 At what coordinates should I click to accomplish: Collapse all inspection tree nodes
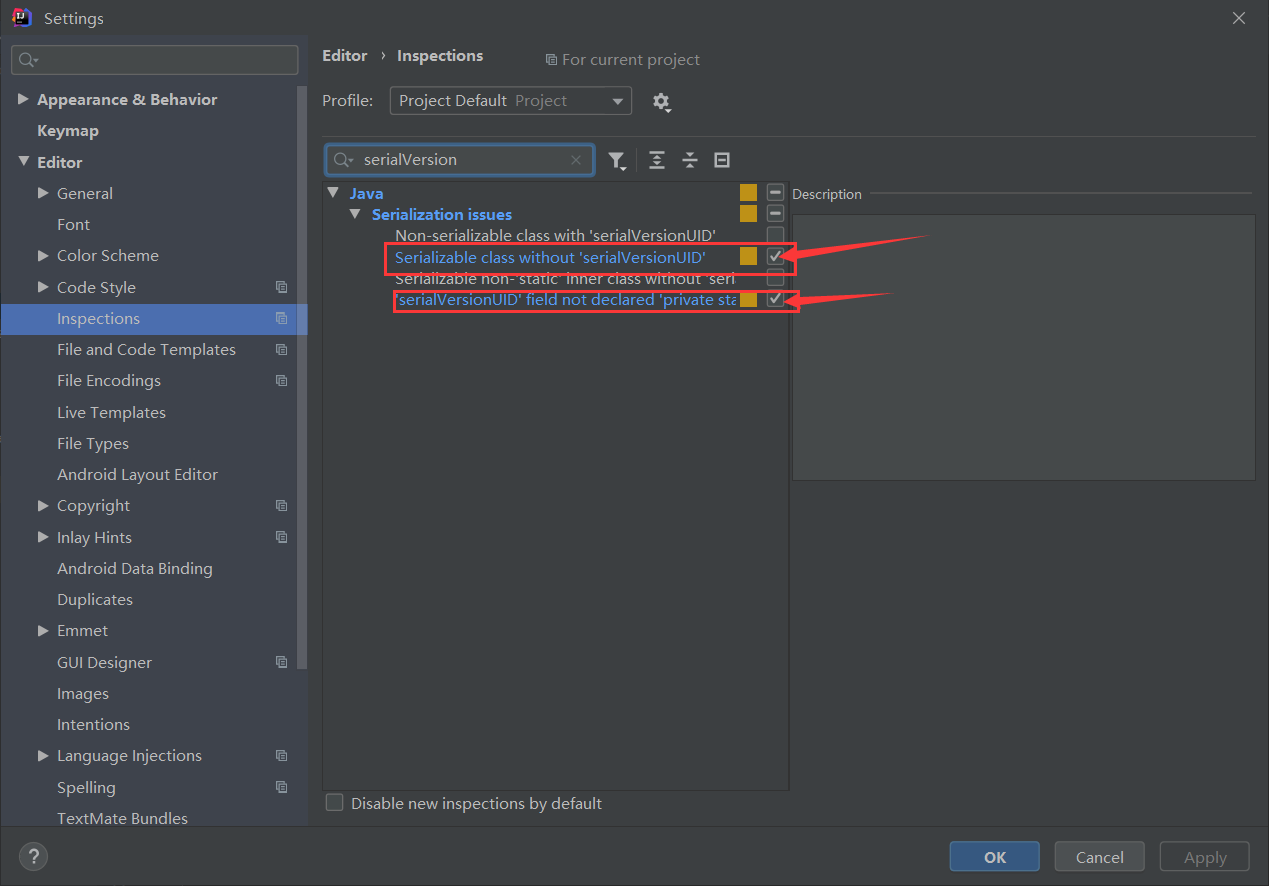(690, 160)
